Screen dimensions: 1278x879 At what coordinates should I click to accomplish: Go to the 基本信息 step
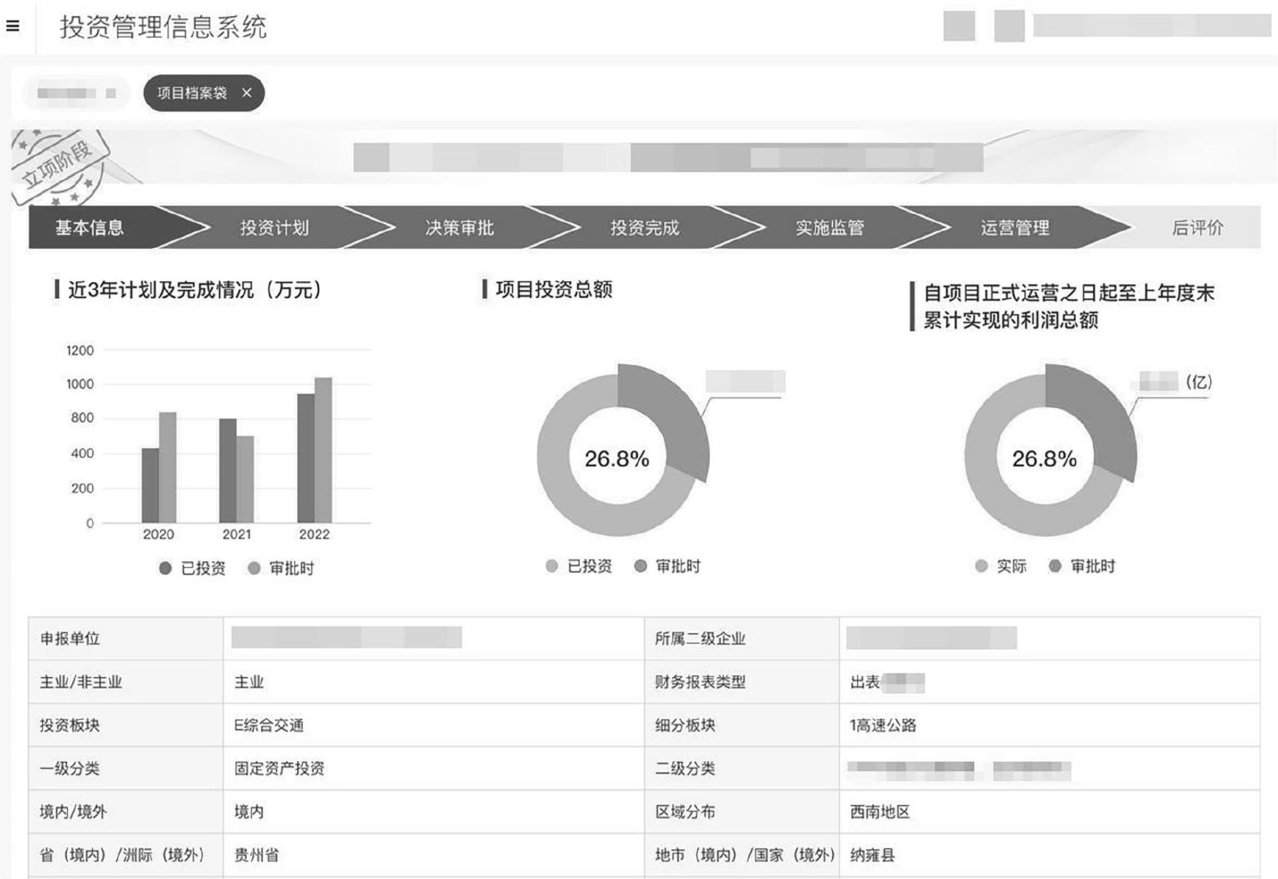click(90, 228)
